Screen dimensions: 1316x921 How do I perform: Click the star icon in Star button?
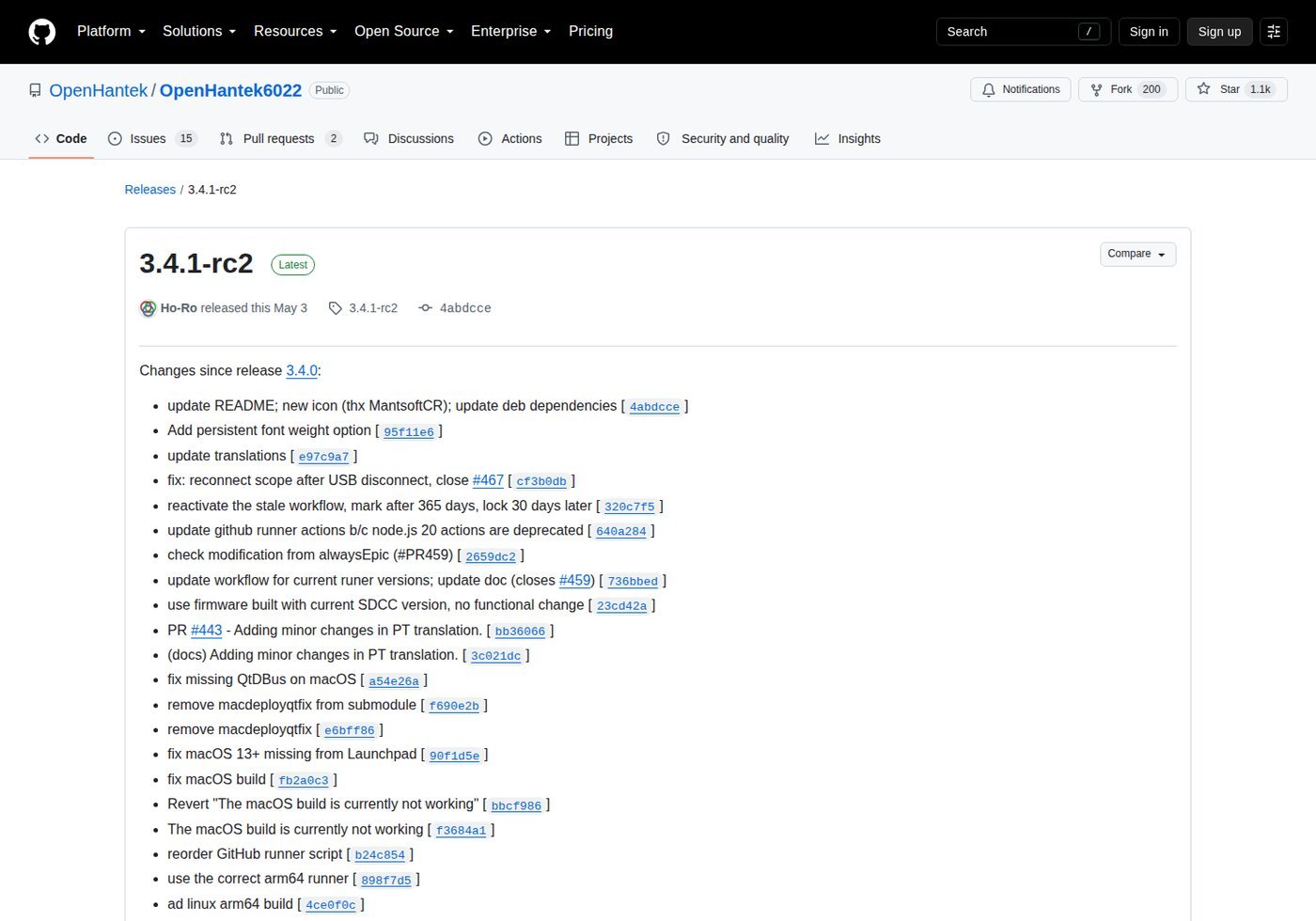[1204, 89]
